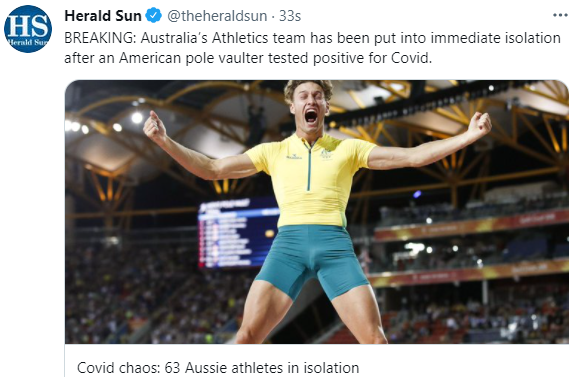
Task: Click the athlete's yellow jersey
Action: 312,180
